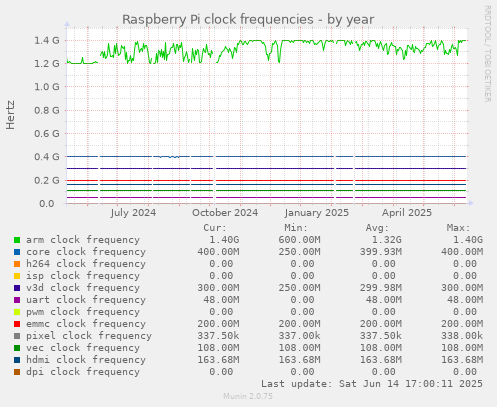Image resolution: width=497 pixels, height=407 pixels.
Task: Select the 'emmc clock frequency' legend label
Action: point(86,324)
